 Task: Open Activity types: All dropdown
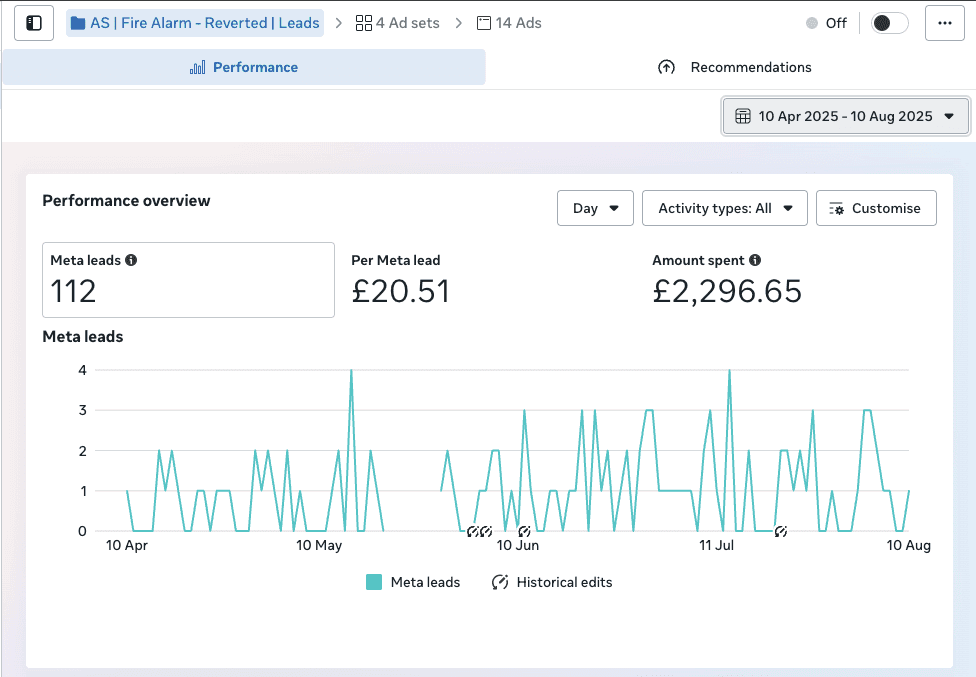click(x=725, y=208)
